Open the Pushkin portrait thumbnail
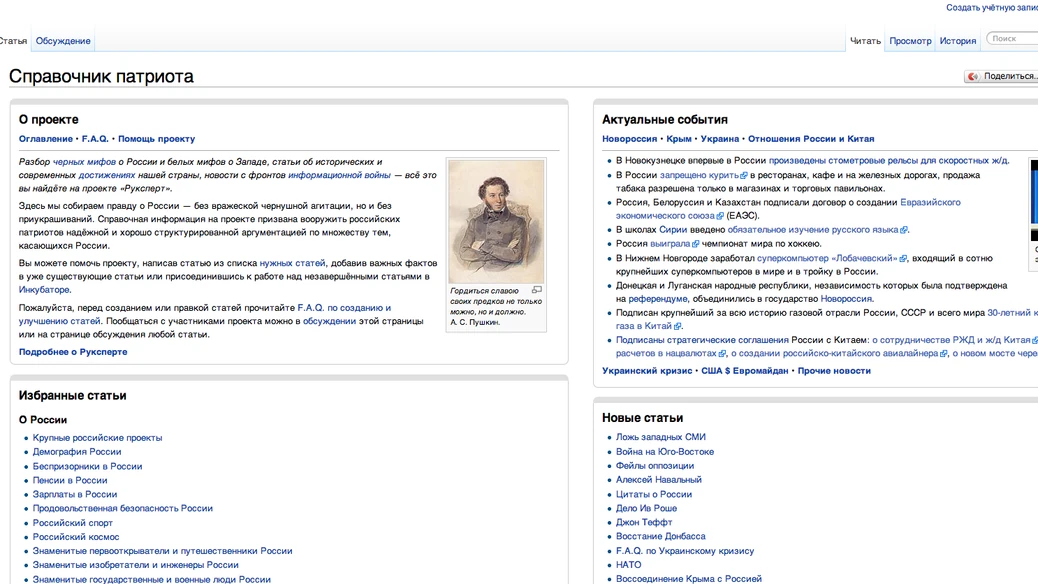Viewport: 1038px width, 584px height. tap(496, 222)
